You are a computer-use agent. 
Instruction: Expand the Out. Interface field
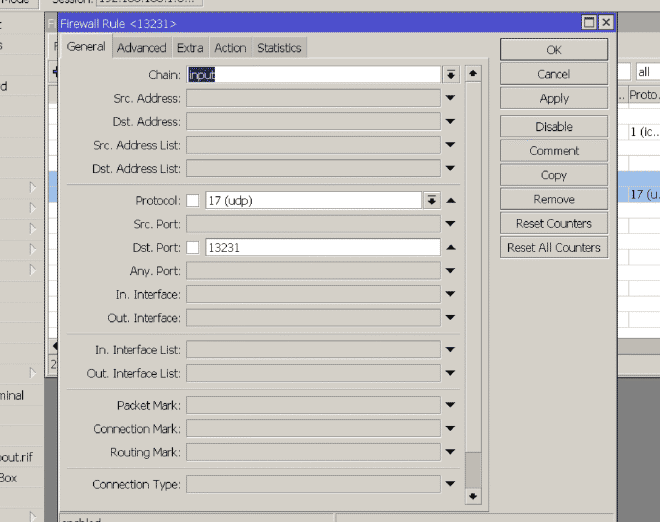(450, 317)
